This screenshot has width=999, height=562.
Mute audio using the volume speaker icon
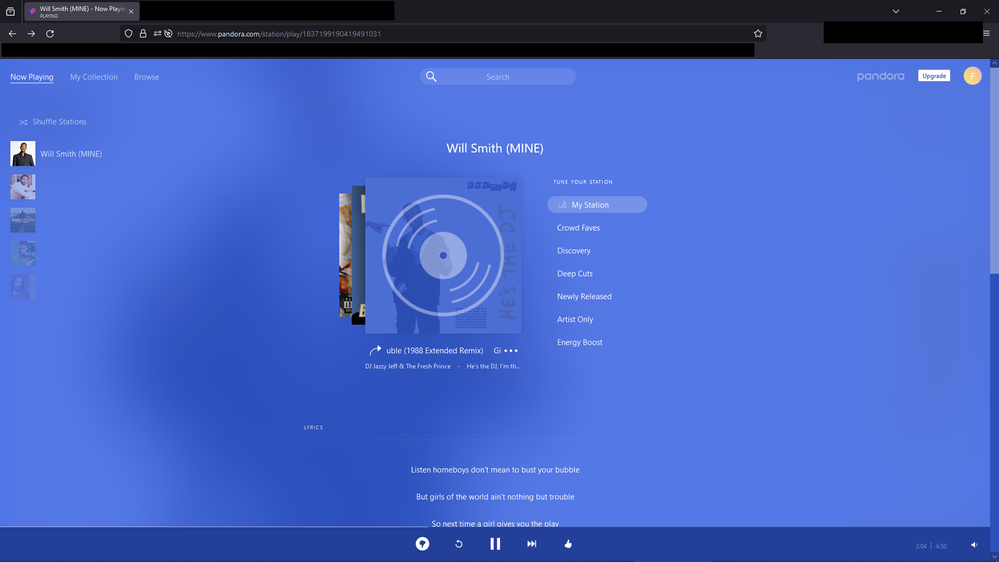974,545
